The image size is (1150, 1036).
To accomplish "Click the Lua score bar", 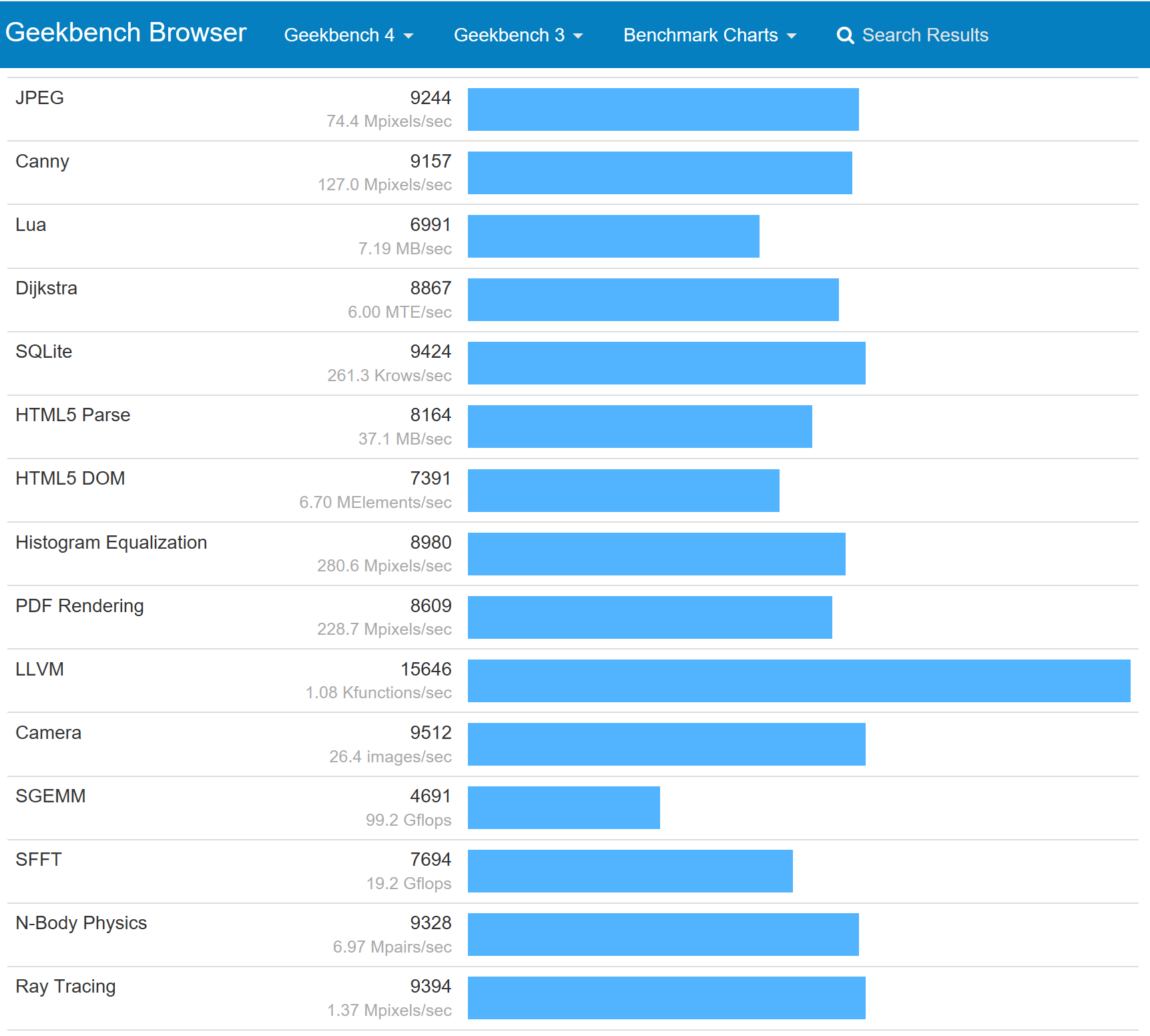I will coord(613,236).
